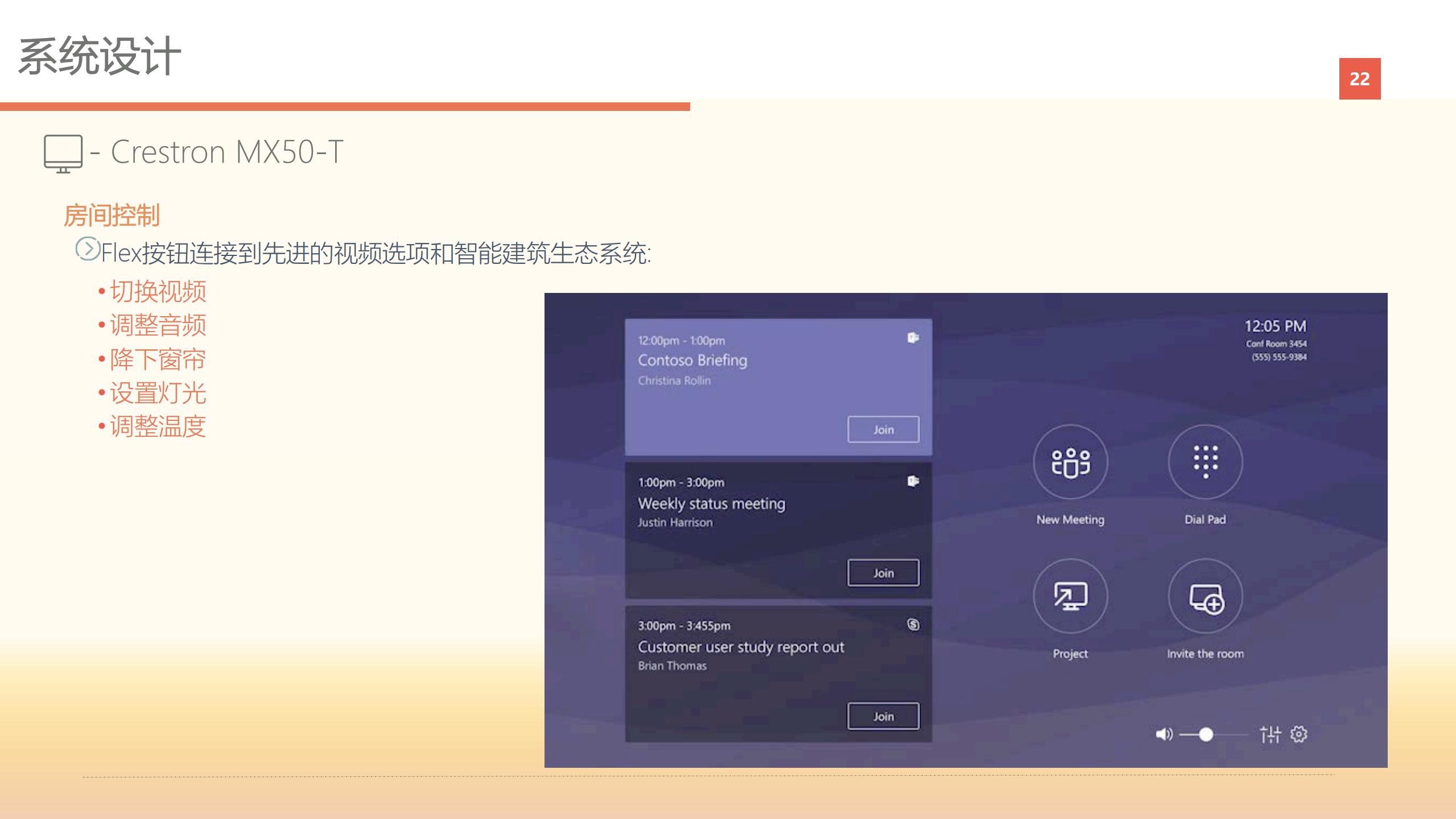This screenshot has width=1456, height=819.
Task: Open the New Meeting circle icon
Action: (1070, 461)
